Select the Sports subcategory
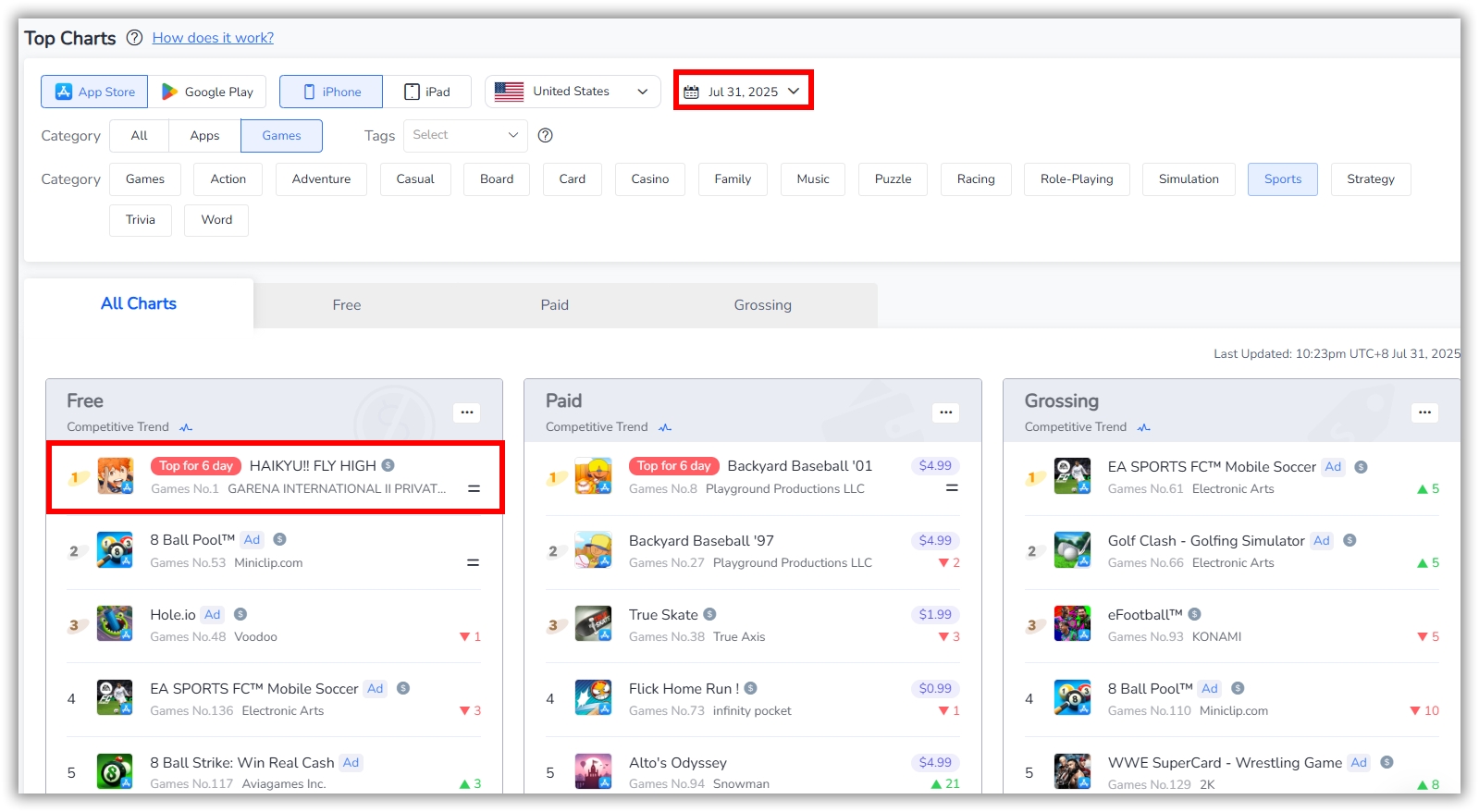Screen dimensions: 1479x812 tap(1283, 179)
